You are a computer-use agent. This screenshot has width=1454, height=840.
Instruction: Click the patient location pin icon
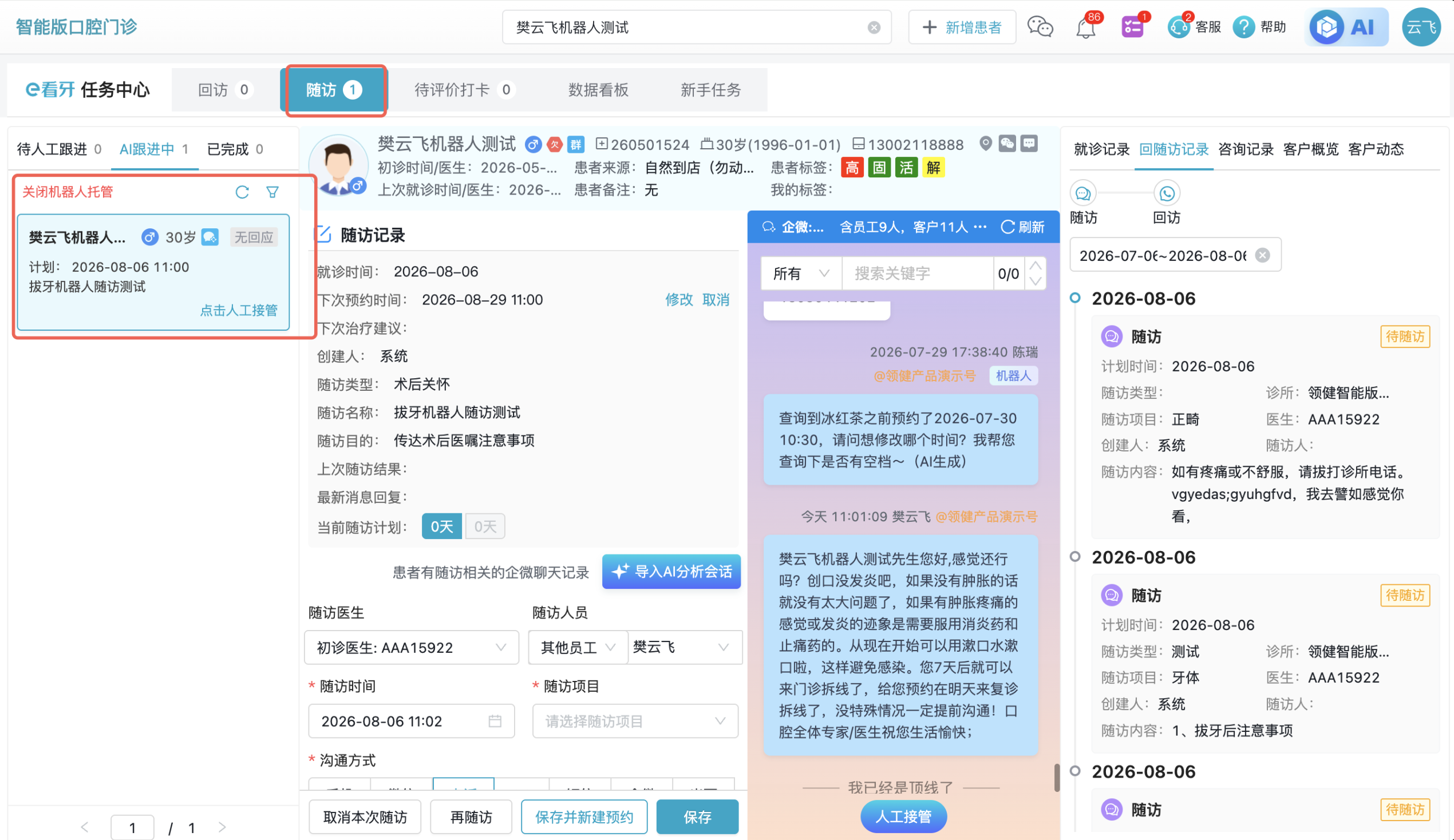coord(986,144)
